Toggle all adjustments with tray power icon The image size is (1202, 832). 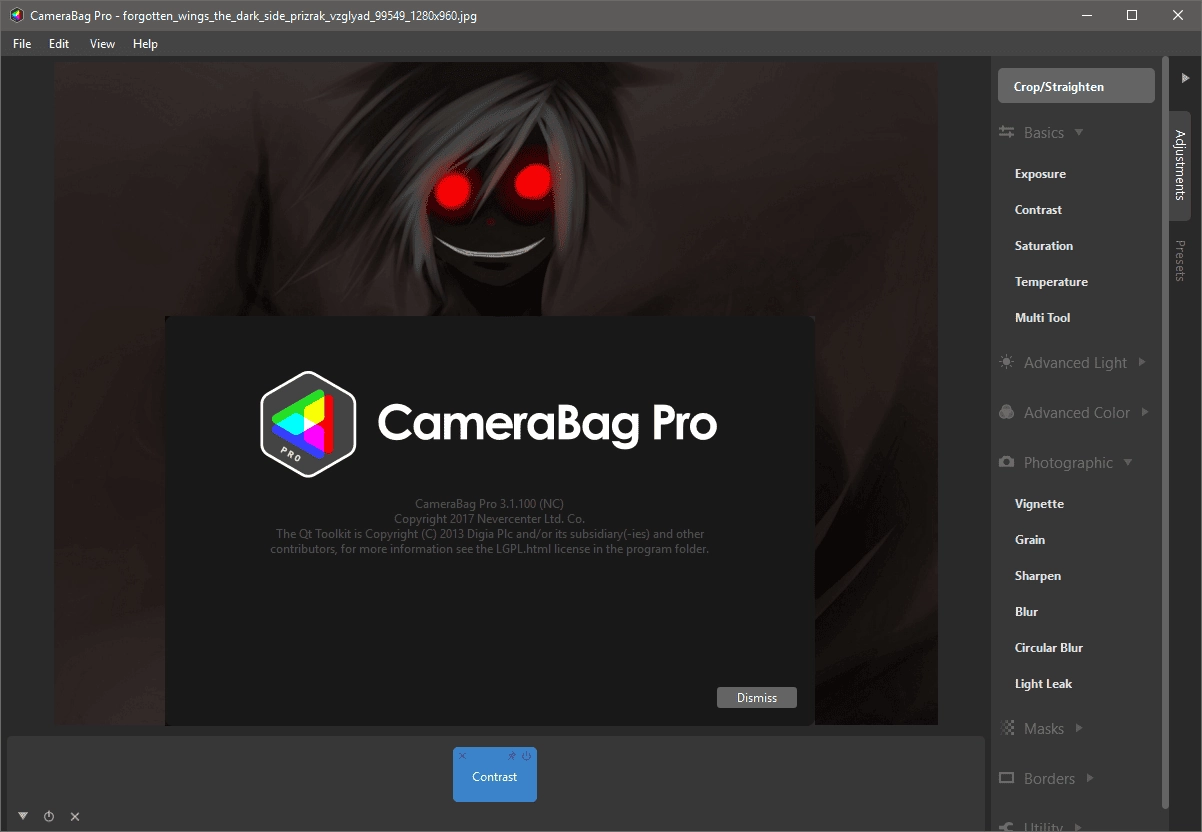click(x=49, y=817)
